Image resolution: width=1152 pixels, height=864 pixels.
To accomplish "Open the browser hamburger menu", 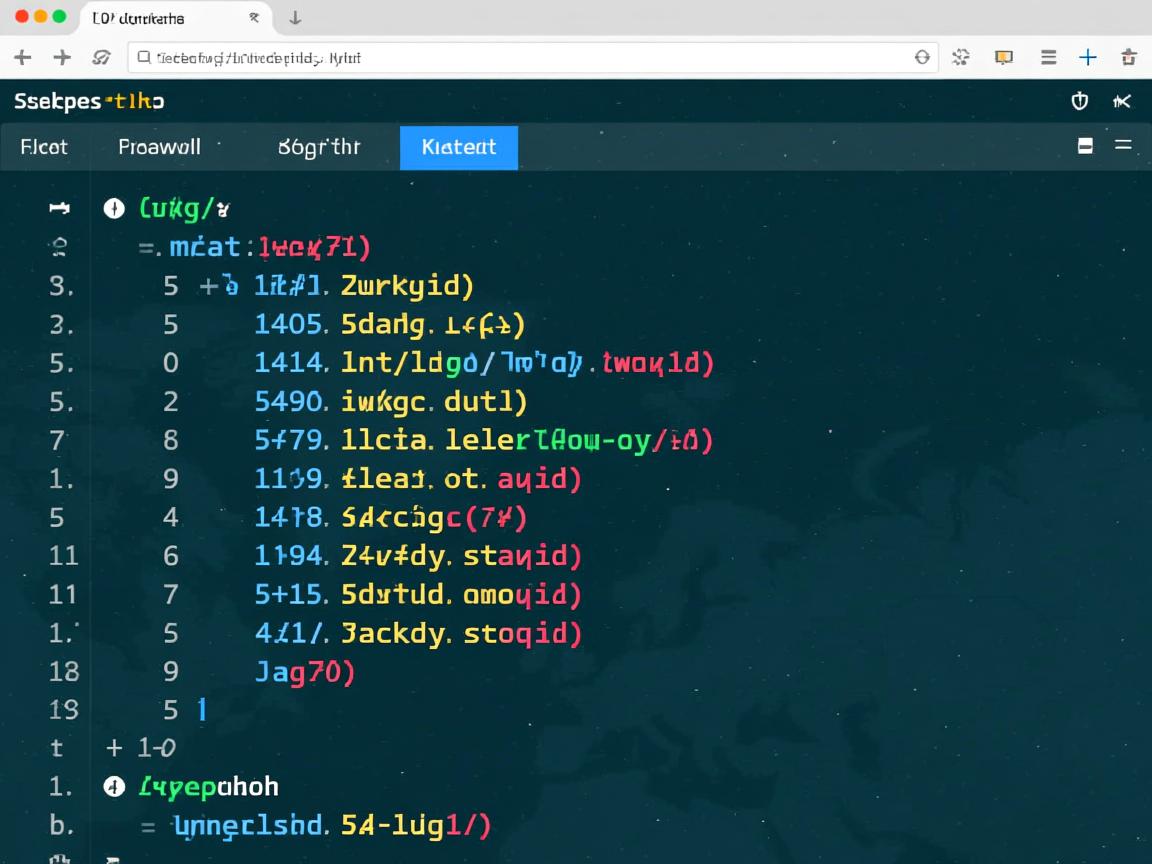I will [1048, 58].
